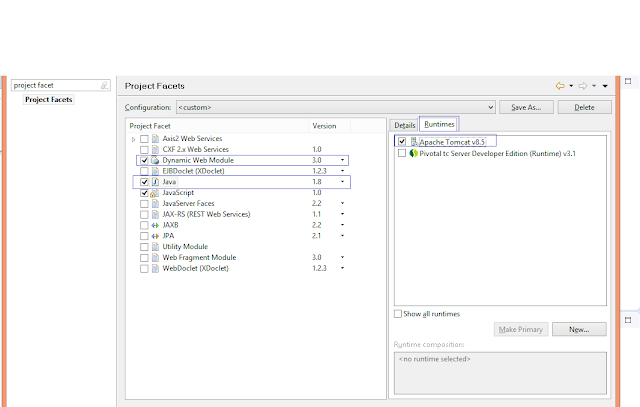Click the CXF 2.x Web Services icon

[155, 149]
